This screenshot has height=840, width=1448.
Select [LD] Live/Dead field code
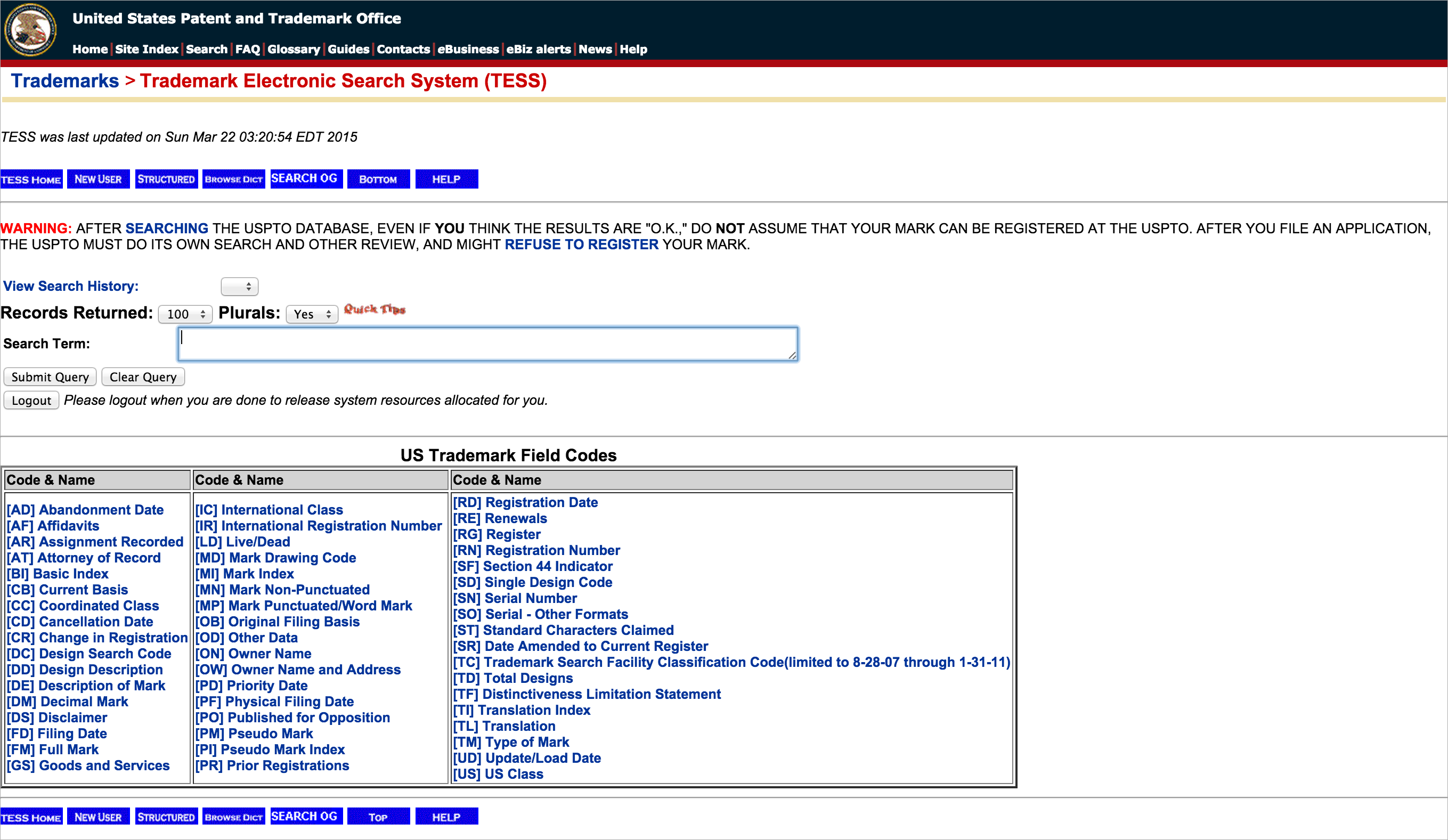coord(242,542)
